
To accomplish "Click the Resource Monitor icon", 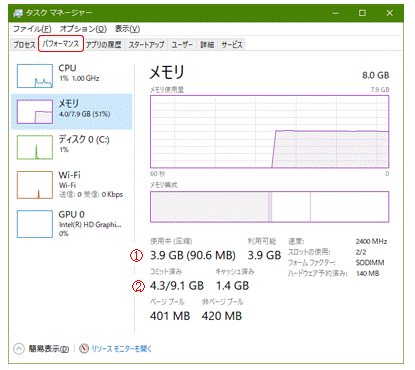I will click(x=84, y=349).
